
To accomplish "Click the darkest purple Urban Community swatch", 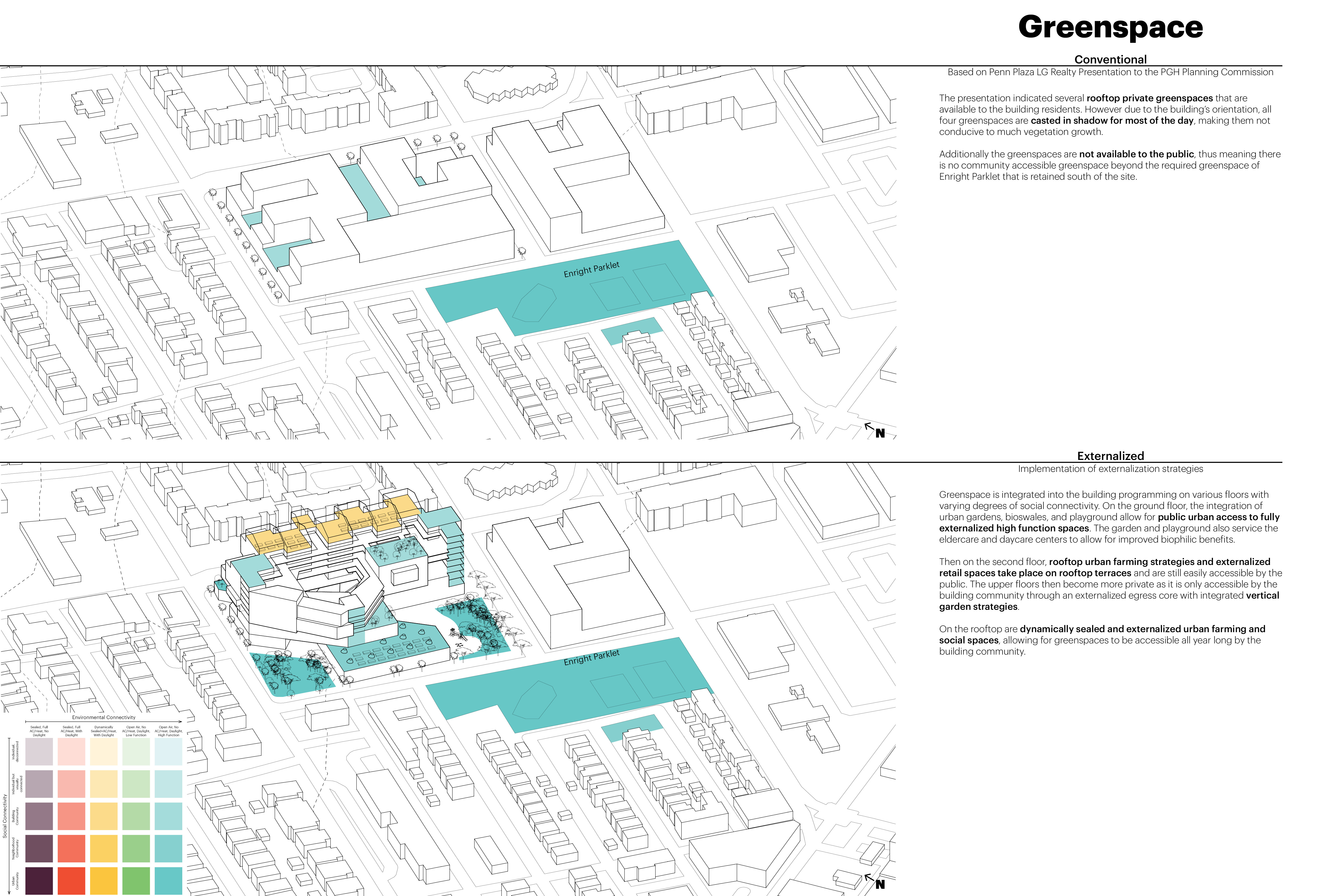I will pyautogui.click(x=39, y=881).
